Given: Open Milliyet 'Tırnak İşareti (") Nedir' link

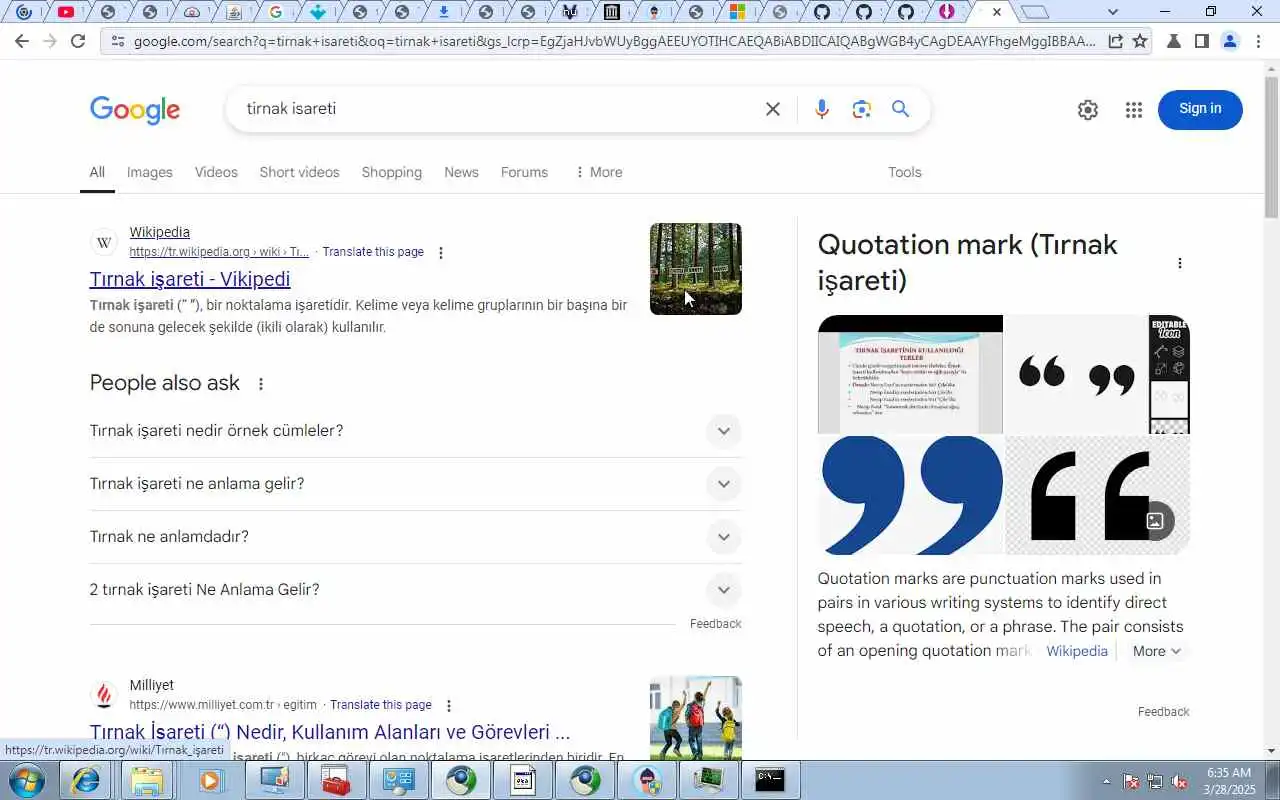Looking at the screenshot, I should click(330, 732).
